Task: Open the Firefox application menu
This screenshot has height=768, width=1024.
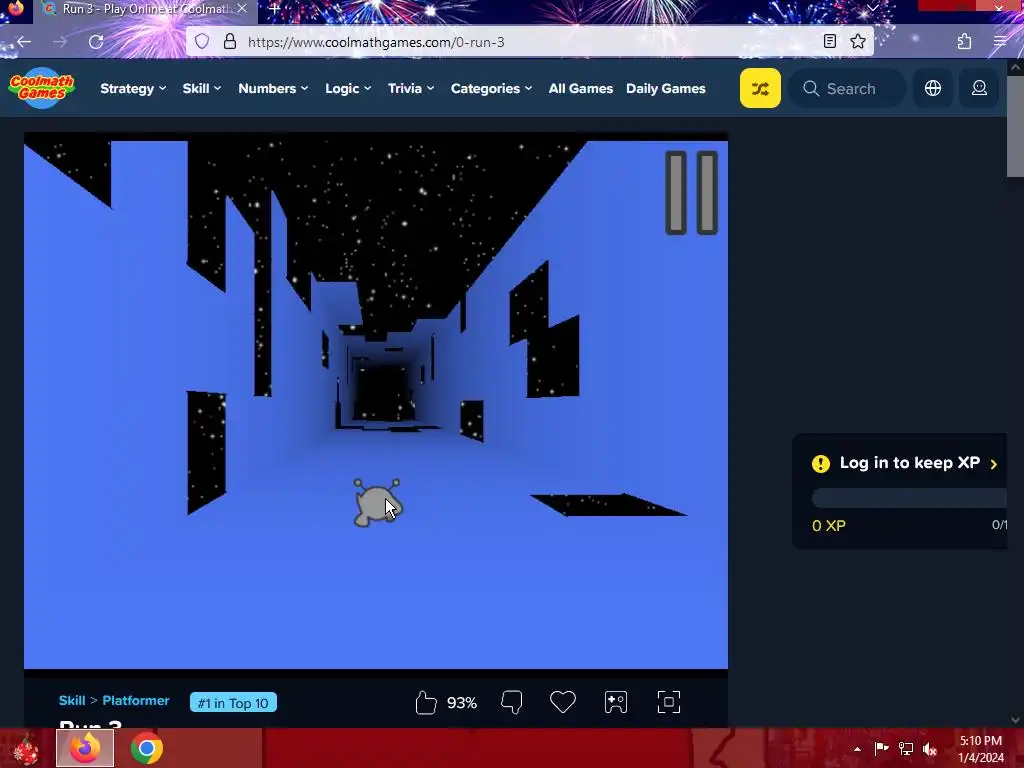Action: click(1000, 42)
